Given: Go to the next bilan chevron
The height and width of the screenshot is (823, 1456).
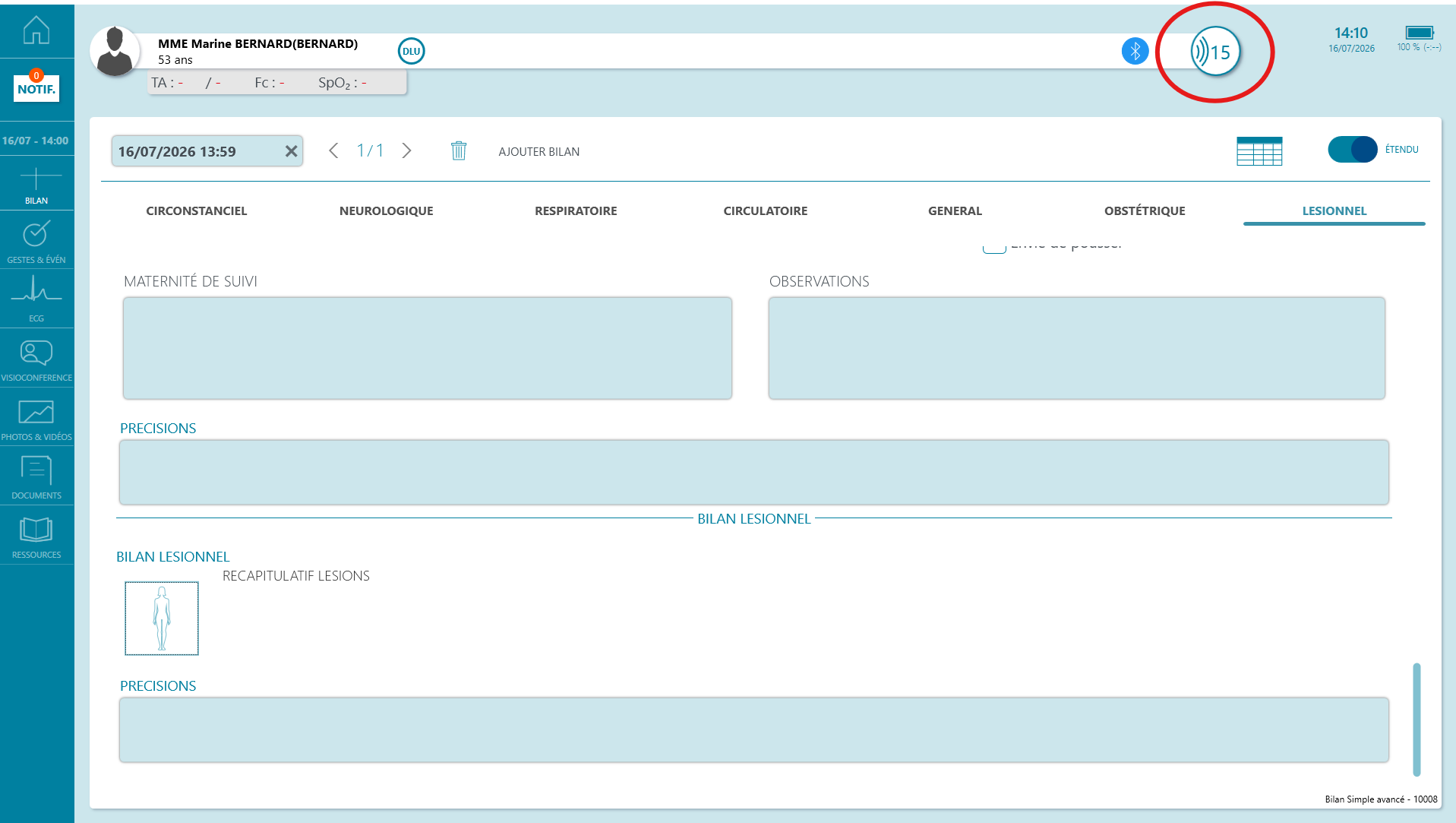Looking at the screenshot, I should [x=407, y=150].
